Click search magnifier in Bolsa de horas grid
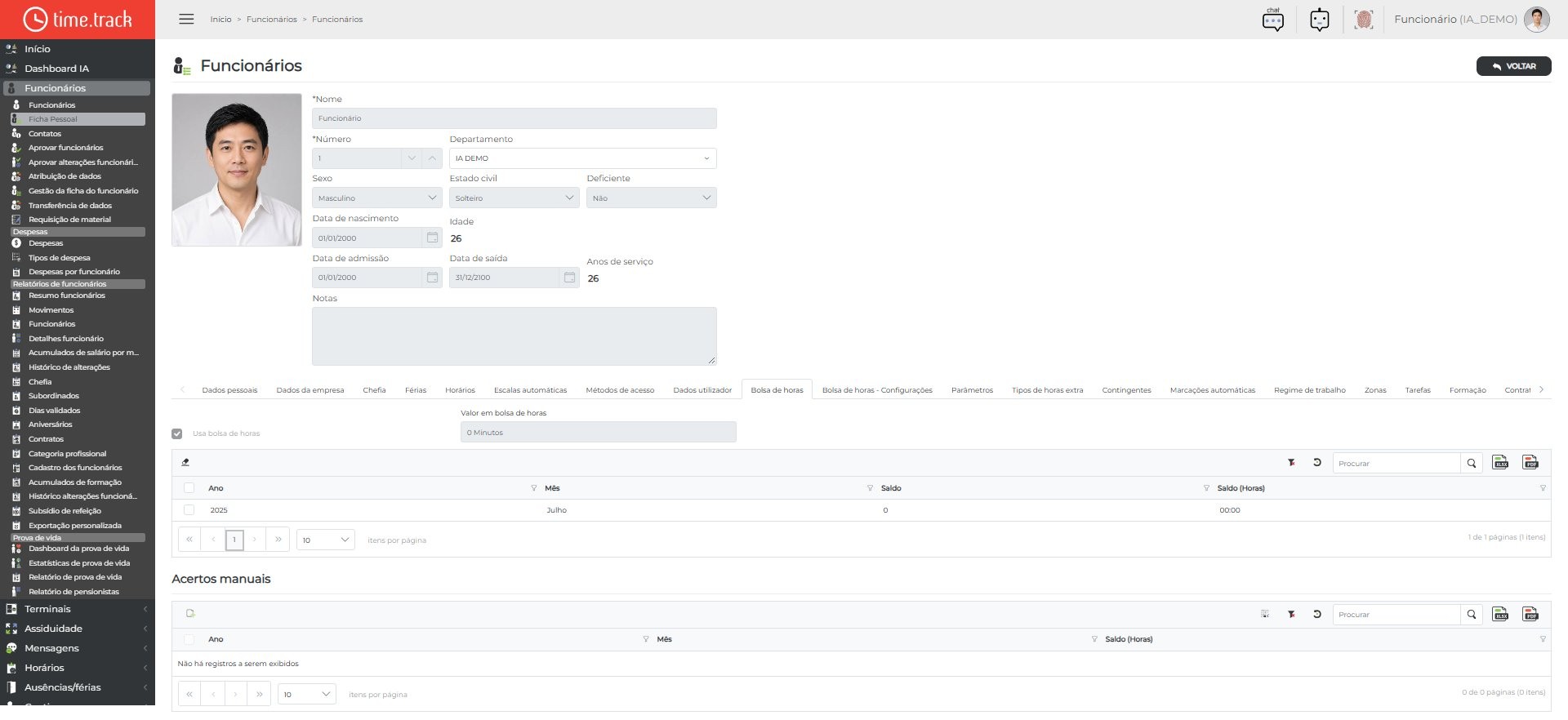The image size is (1568, 720). (1471, 463)
